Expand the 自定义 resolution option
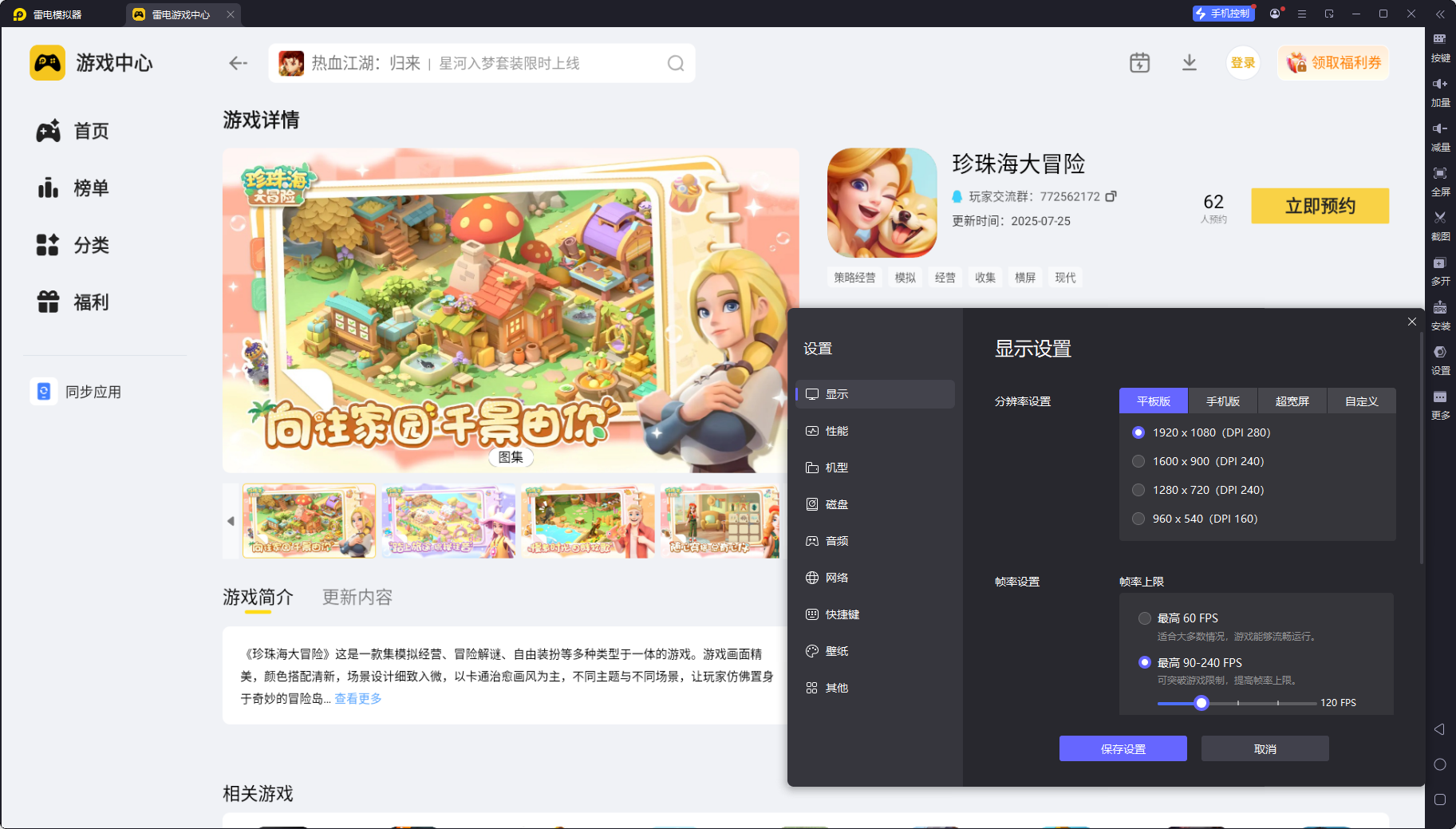Image resolution: width=1456 pixels, height=829 pixels. click(1361, 401)
